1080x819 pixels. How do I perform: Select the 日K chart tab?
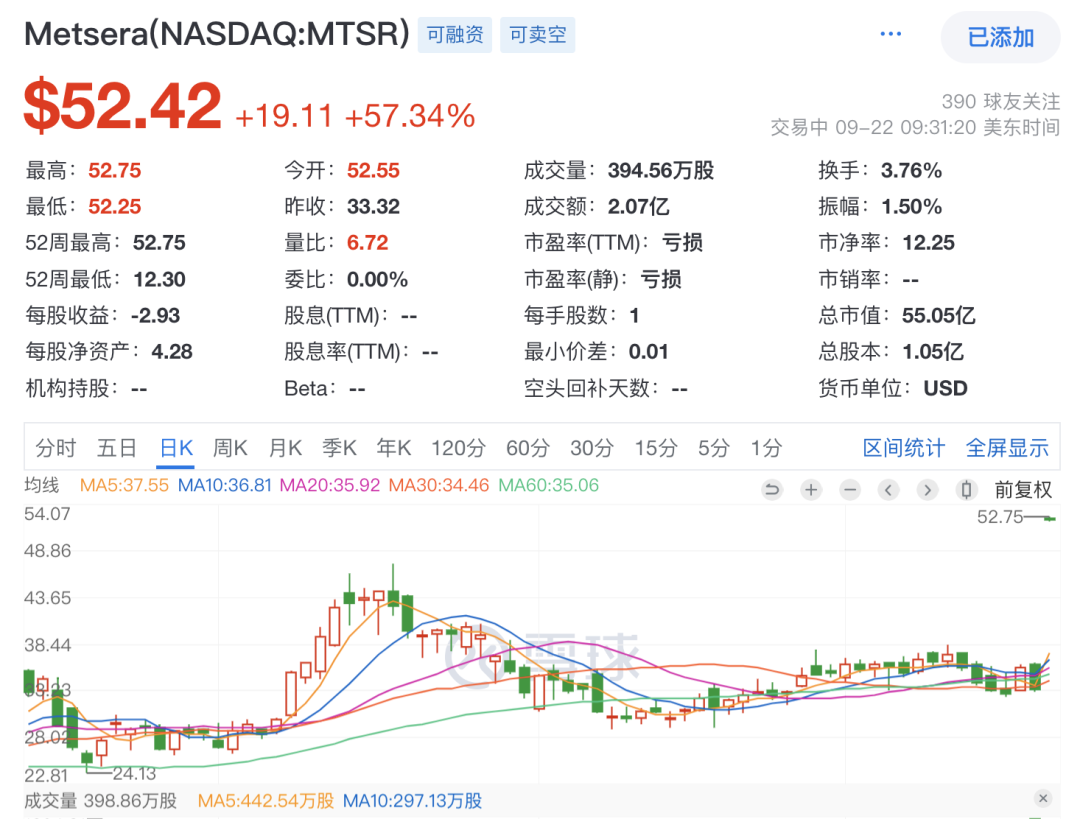click(x=176, y=448)
